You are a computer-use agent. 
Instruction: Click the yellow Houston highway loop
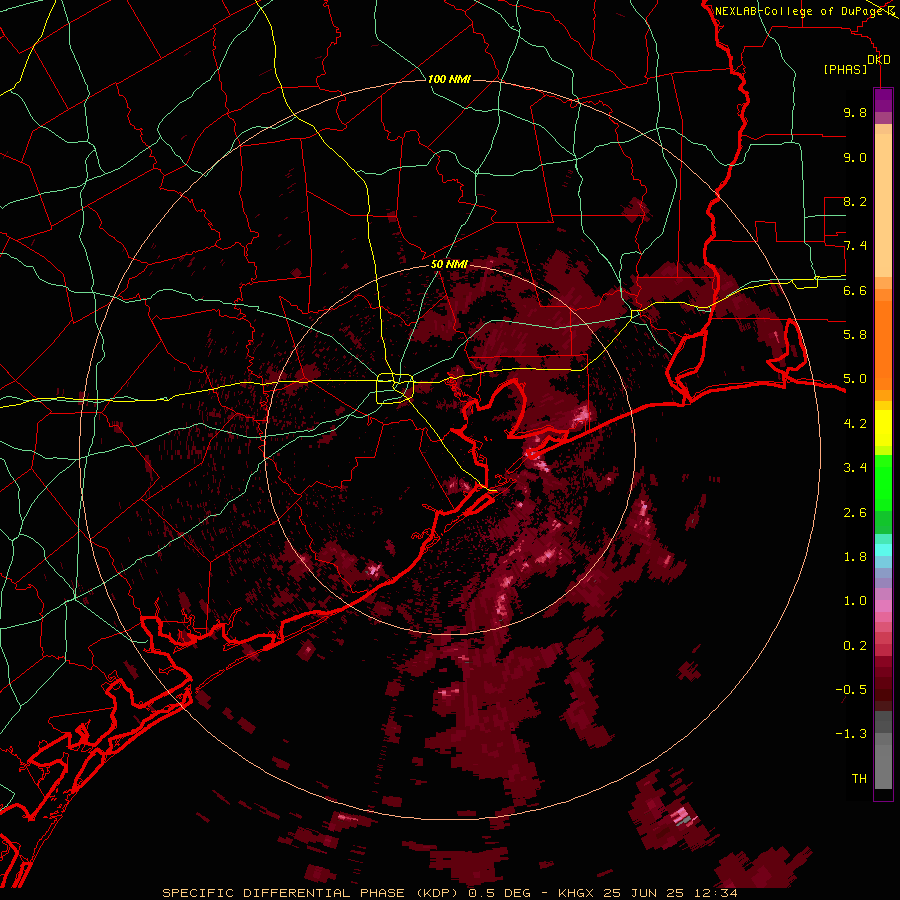[395, 388]
